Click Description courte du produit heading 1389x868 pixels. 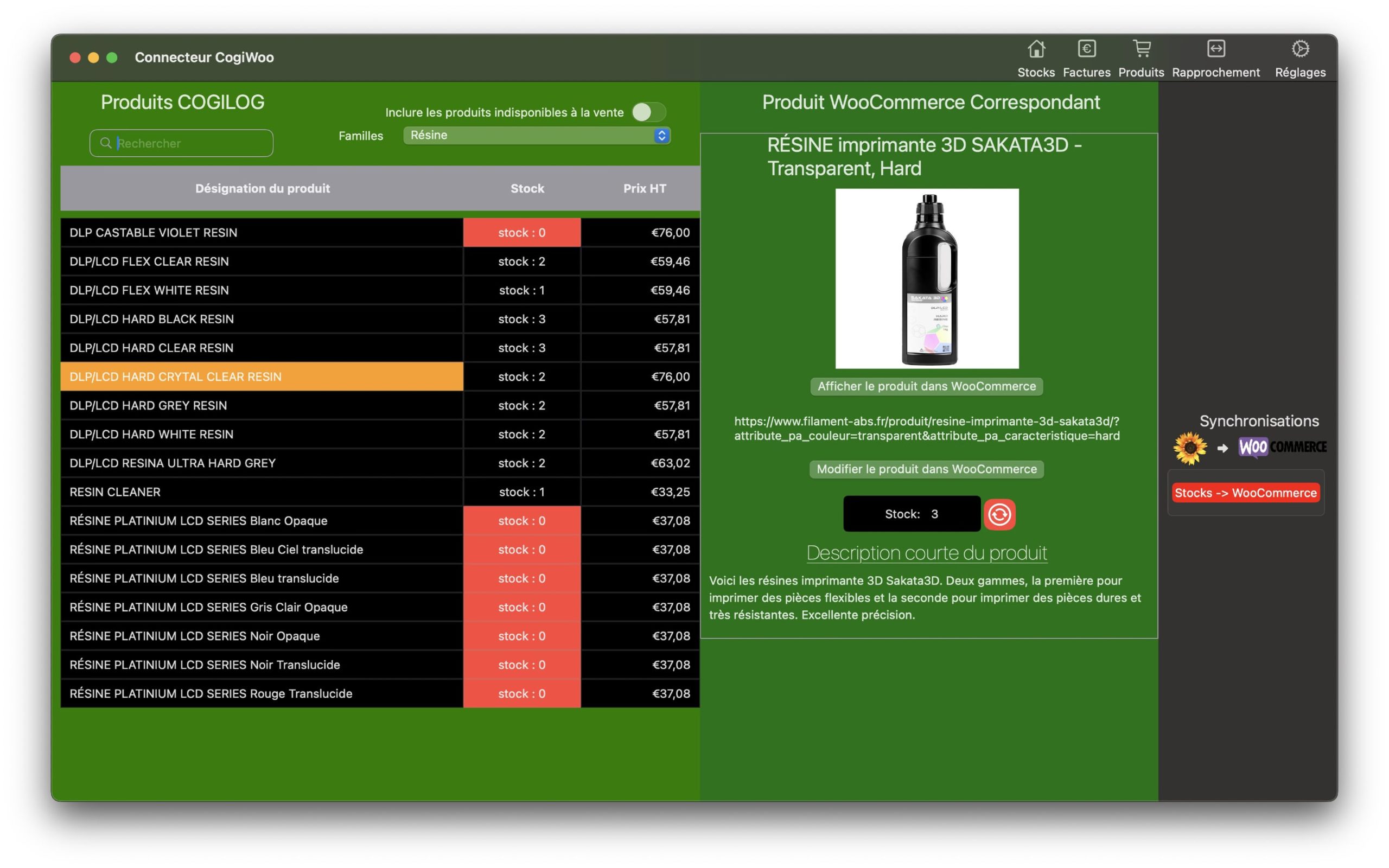[926, 553]
